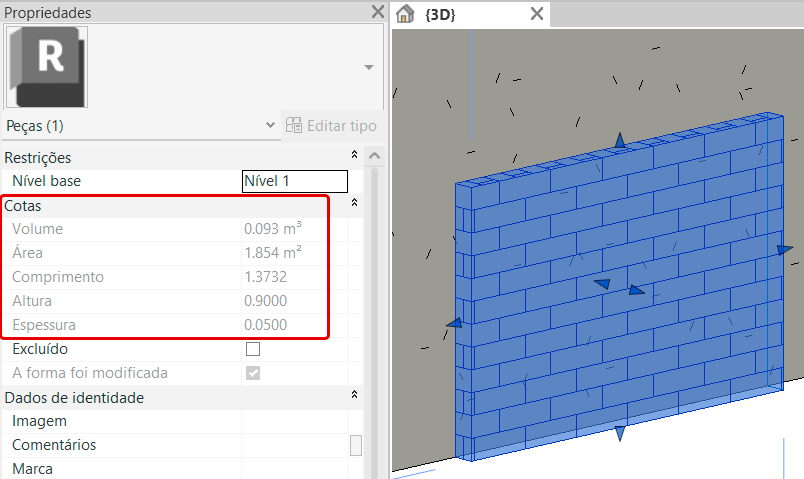
Task: Click the home icon on the 3D tab
Action: point(405,14)
